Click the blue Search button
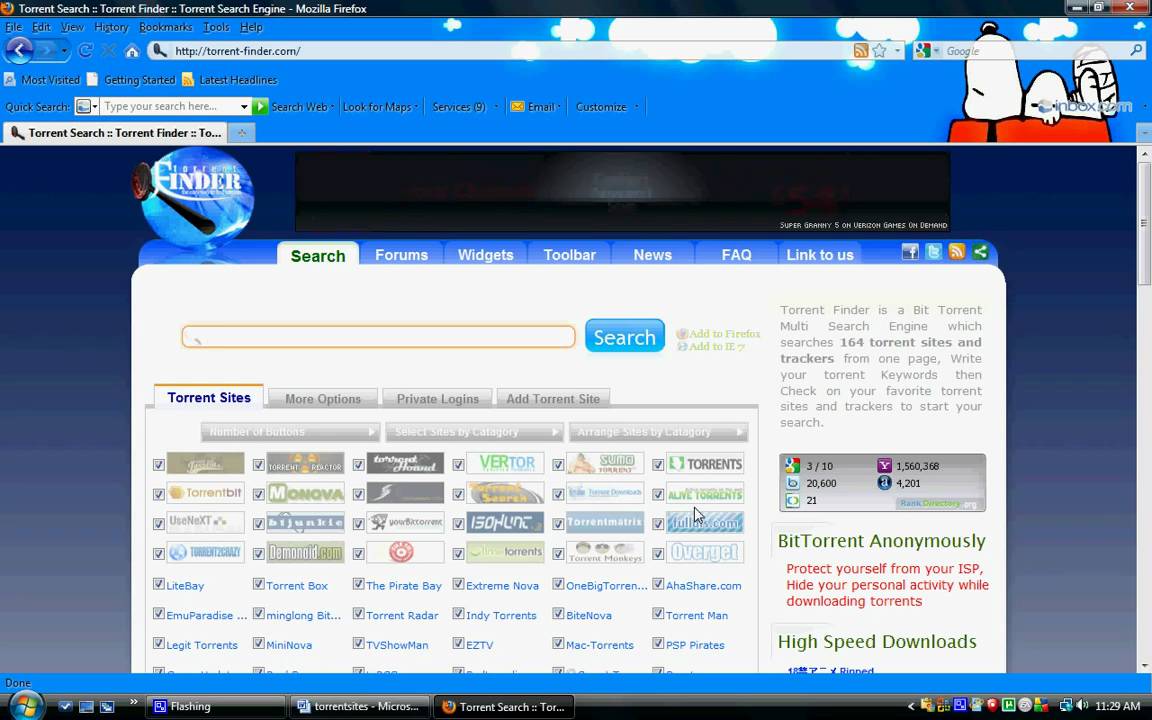The image size is (1152, 720). tap(624, 336)
